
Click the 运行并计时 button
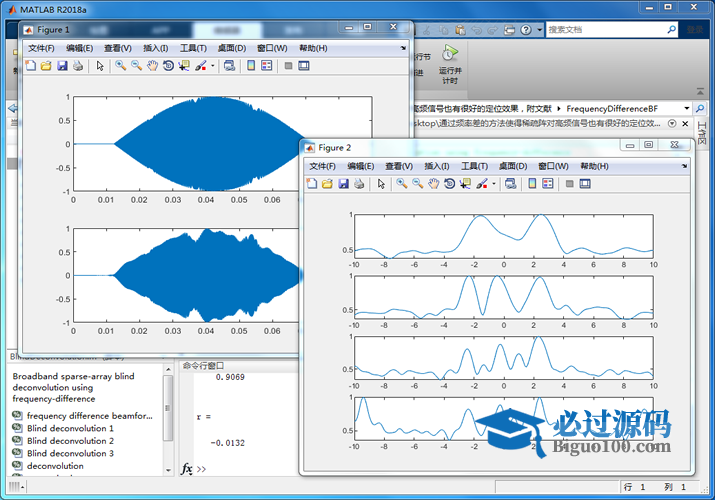coord(451,63)
